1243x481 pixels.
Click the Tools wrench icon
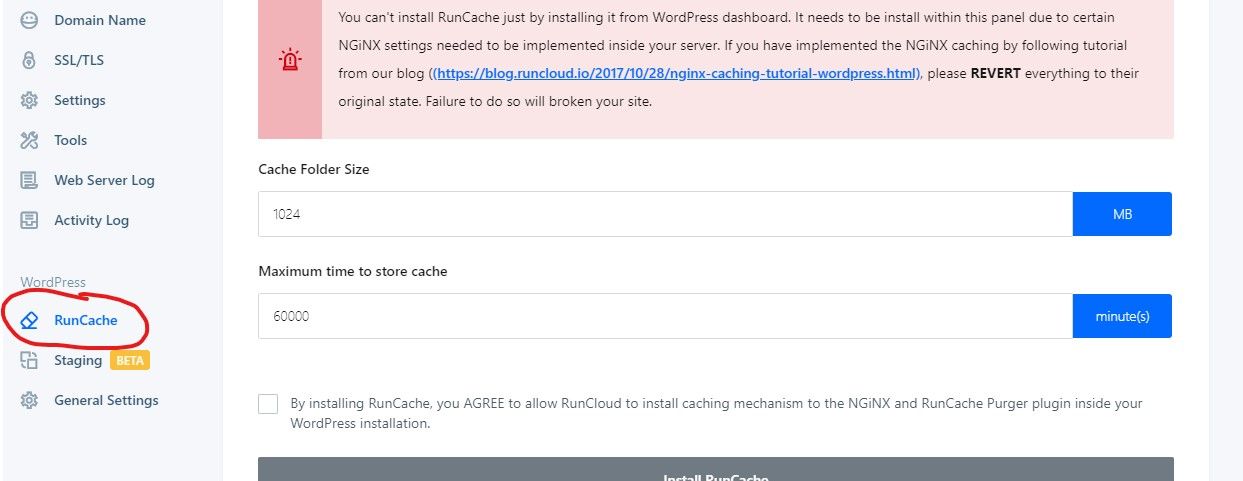coord(29,140)
